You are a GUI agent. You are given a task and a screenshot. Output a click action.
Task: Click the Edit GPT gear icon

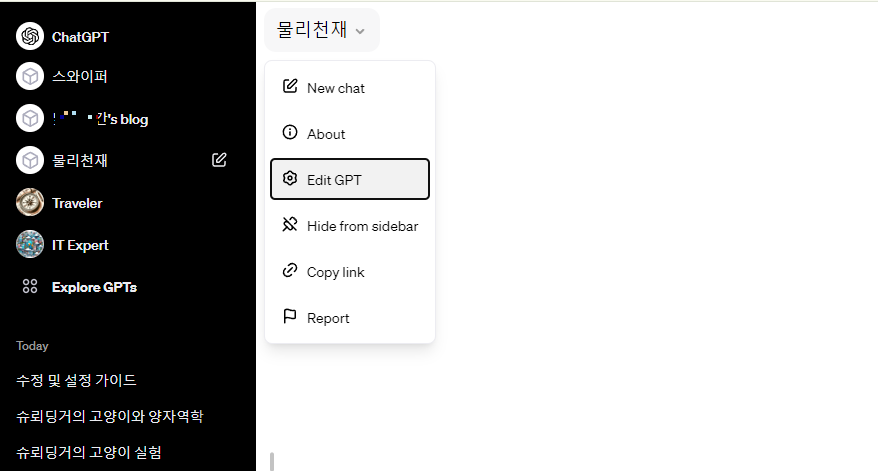point(290,178)
